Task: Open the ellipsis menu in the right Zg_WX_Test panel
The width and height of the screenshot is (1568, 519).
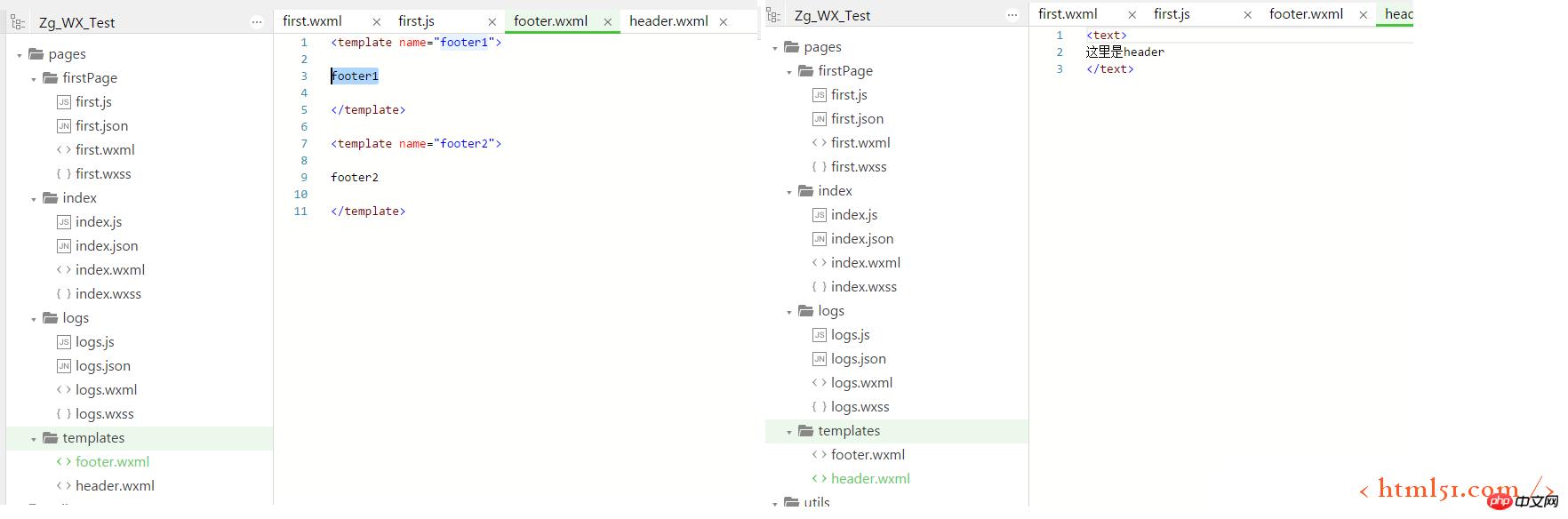Action: 1012,16
